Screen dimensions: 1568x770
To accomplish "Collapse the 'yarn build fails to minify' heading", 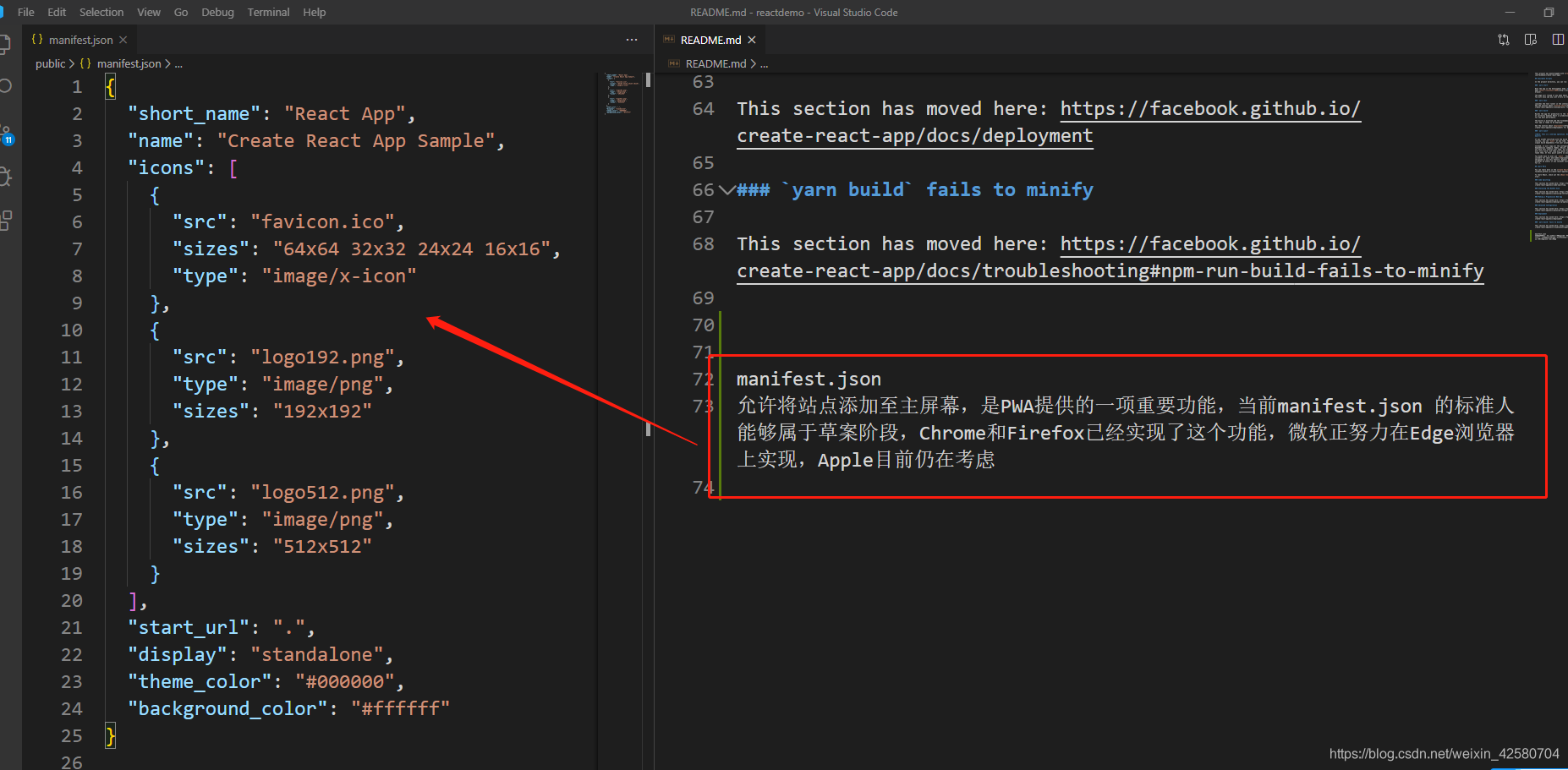I will [726, 190].
